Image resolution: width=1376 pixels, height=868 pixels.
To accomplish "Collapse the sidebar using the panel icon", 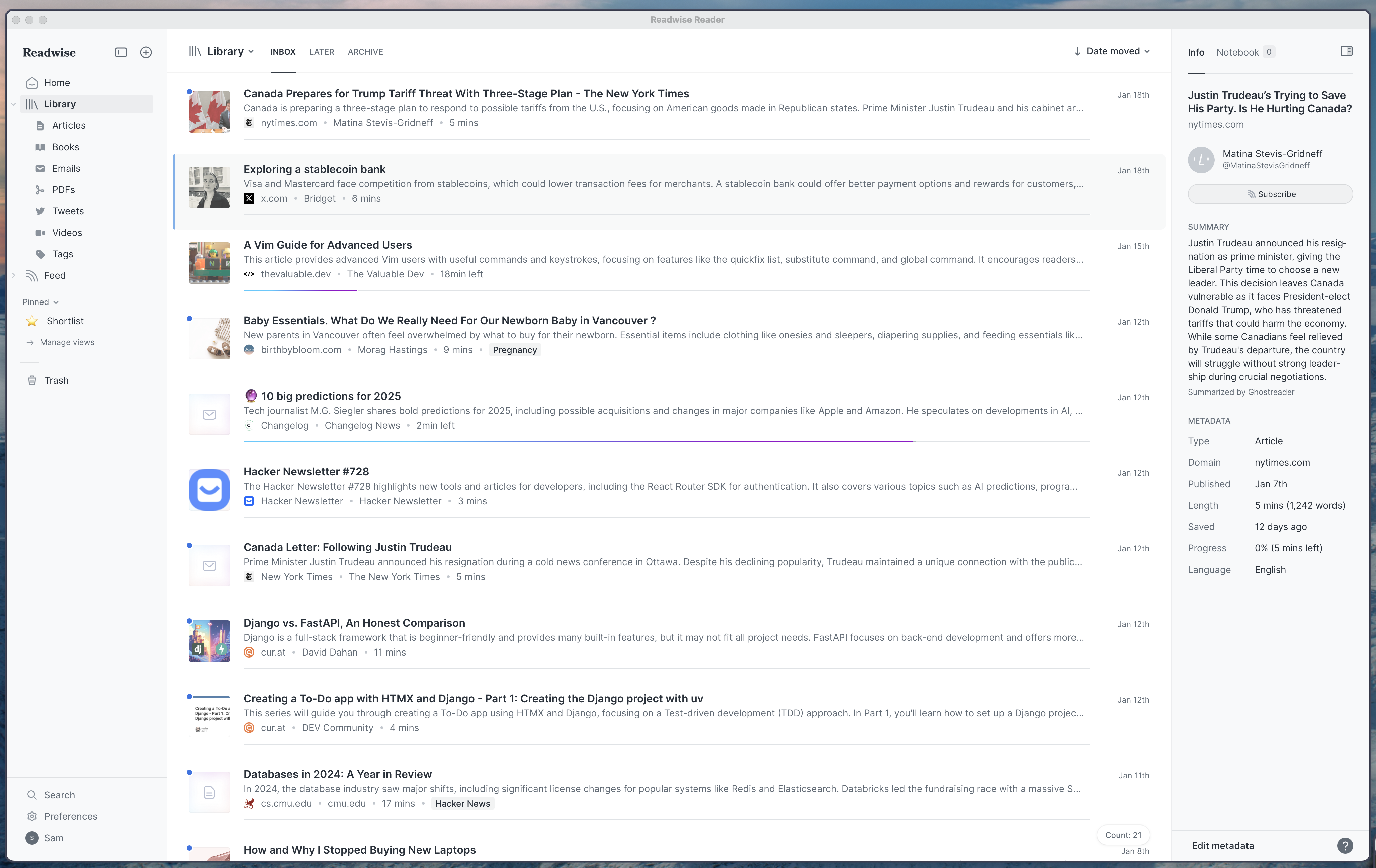I will [x=120, y=52].
